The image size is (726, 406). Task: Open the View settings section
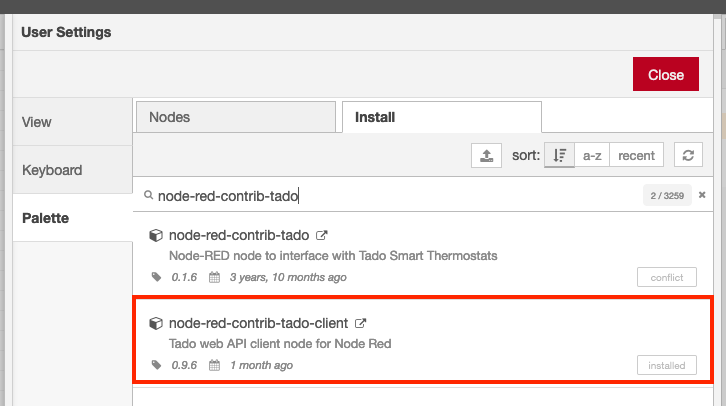point(37,122)
